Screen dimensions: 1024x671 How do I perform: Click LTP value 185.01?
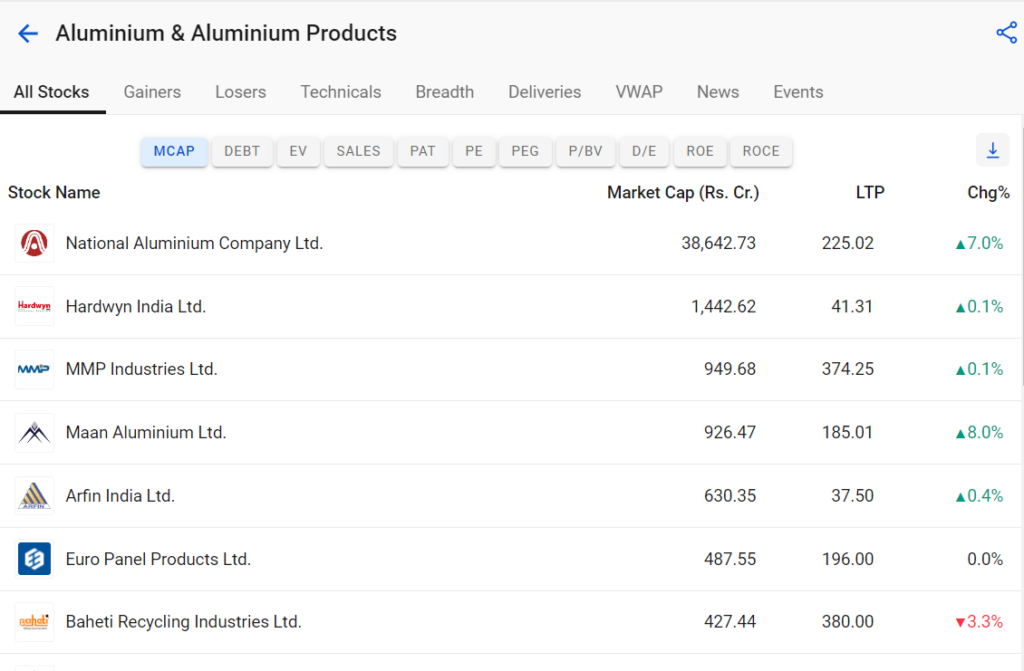tap(848, 433)
